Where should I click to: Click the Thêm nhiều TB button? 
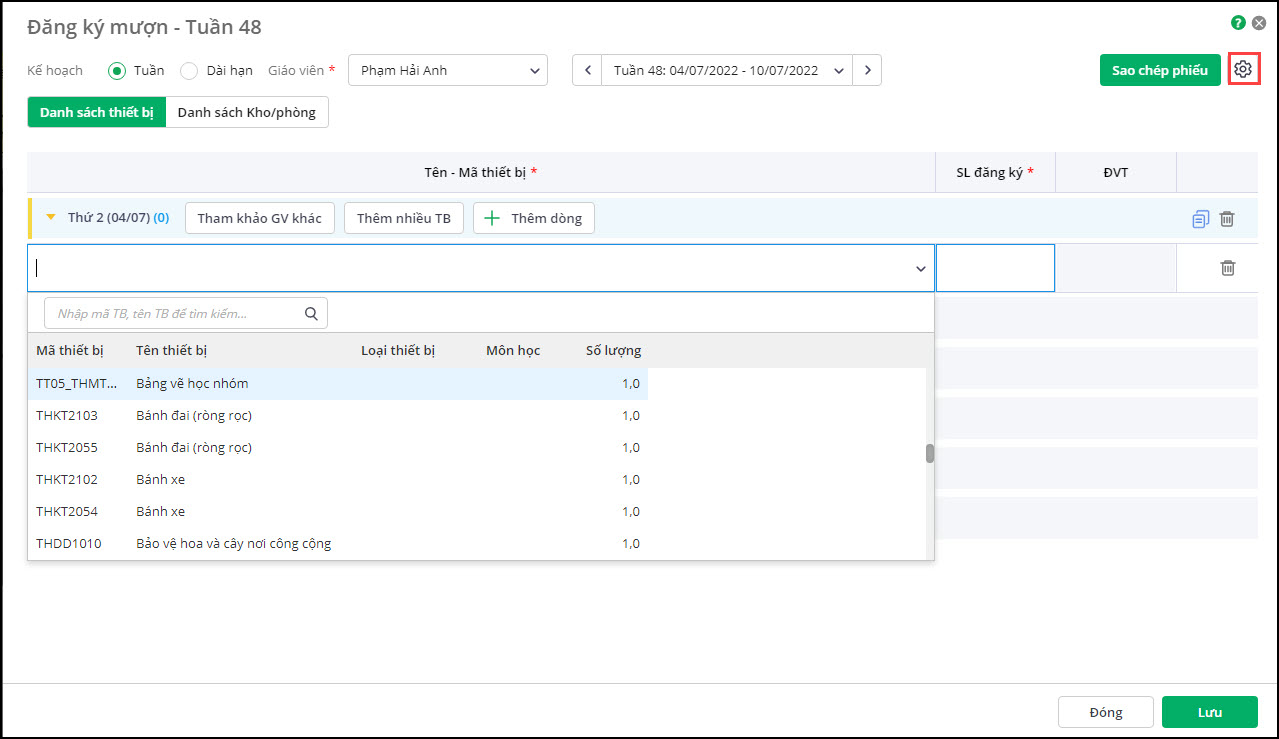tap(403, 218)
